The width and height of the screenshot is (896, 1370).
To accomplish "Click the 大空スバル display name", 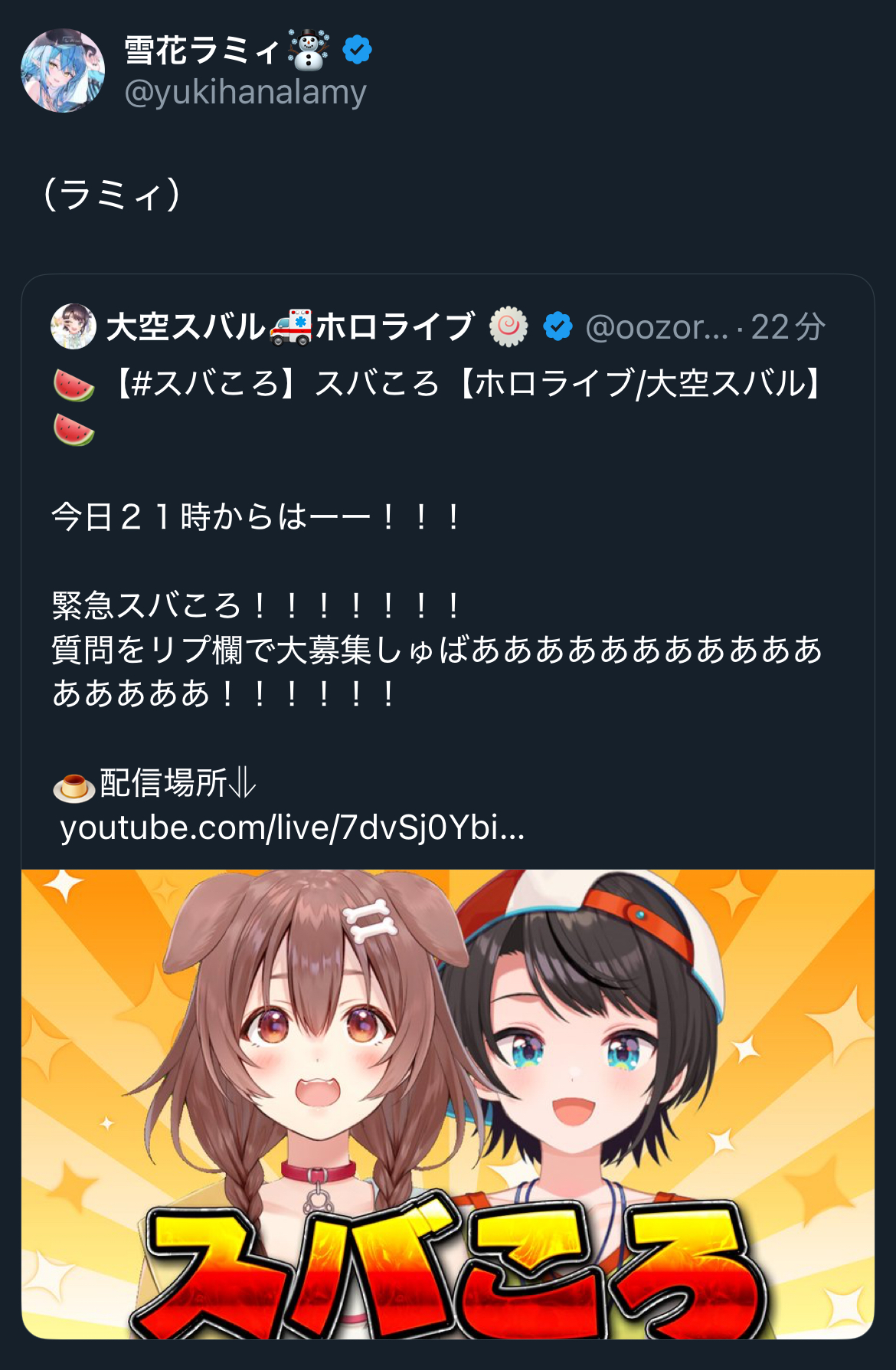I will [x=186, y=327].
